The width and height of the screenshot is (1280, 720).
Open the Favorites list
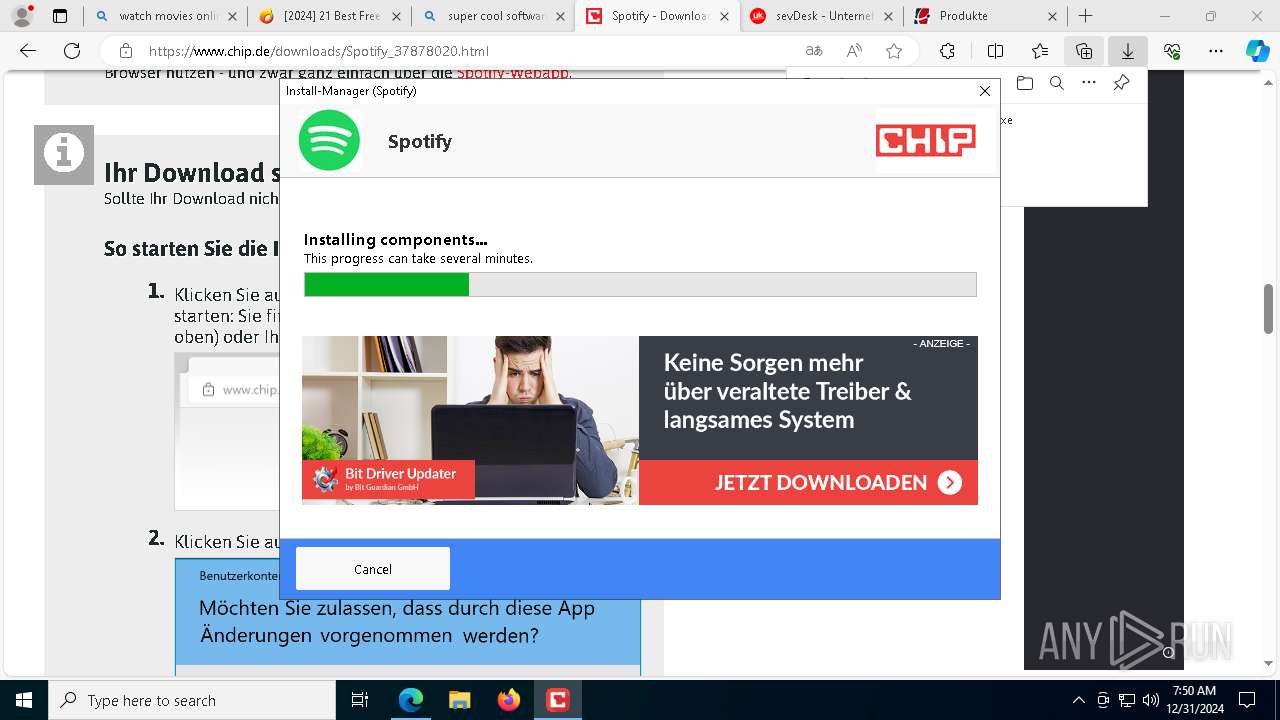tap(1040, 51)
